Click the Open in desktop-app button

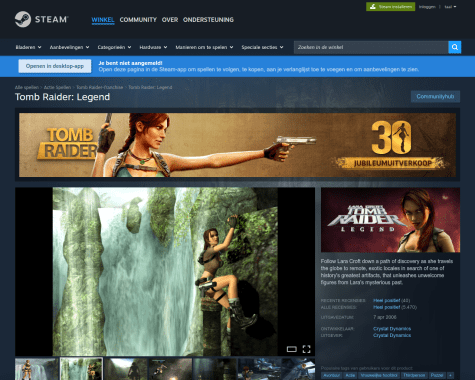[55, 66]
